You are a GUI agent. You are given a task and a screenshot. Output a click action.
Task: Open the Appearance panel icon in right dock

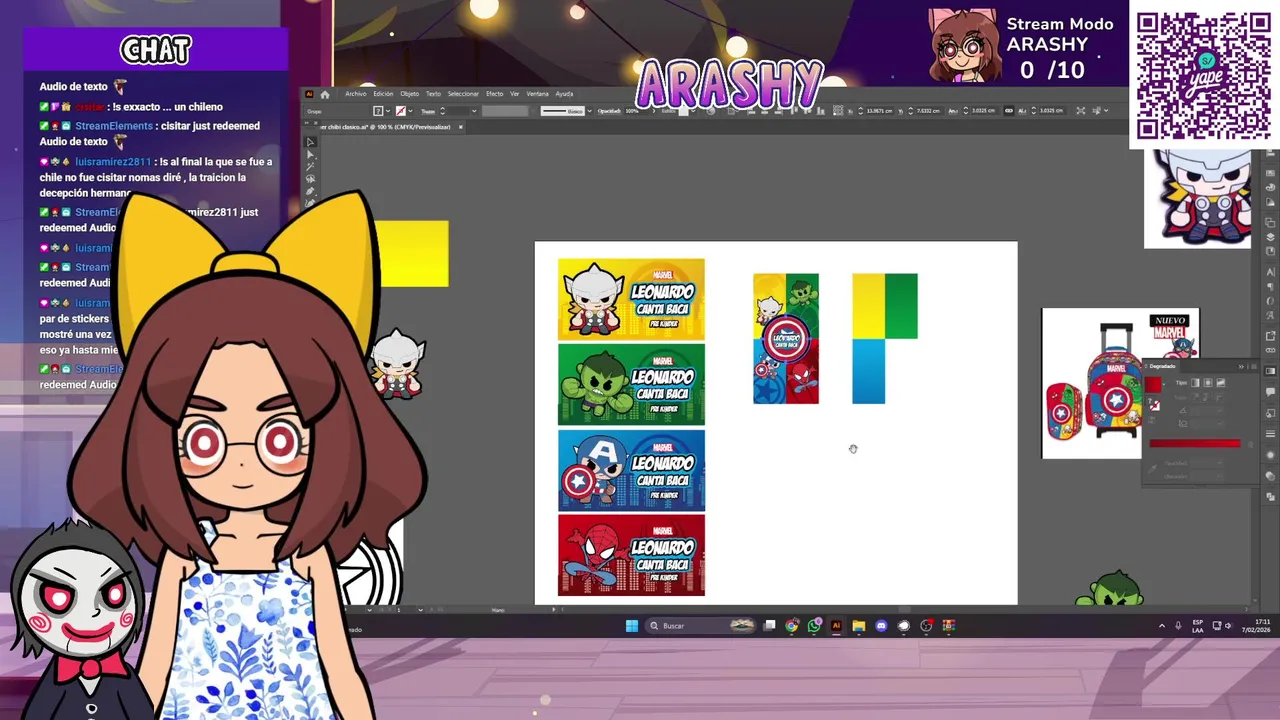[1270, 455]
